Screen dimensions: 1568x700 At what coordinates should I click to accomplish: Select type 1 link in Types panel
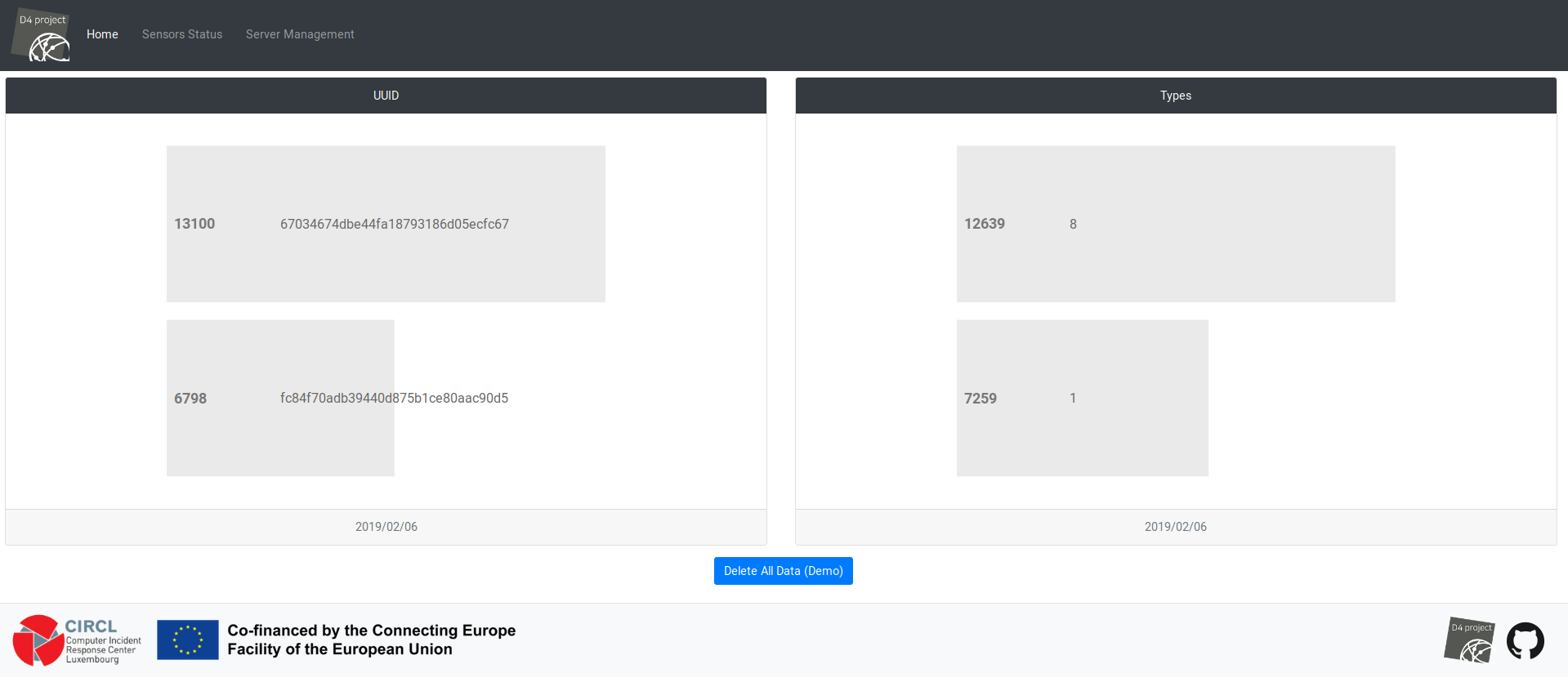[x=1072, y=398]
